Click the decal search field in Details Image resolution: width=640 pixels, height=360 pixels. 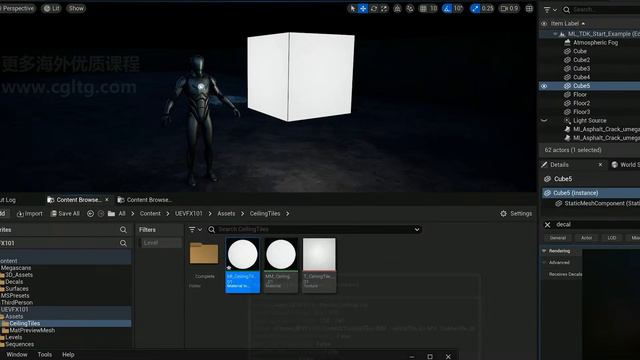pos(597,224)
